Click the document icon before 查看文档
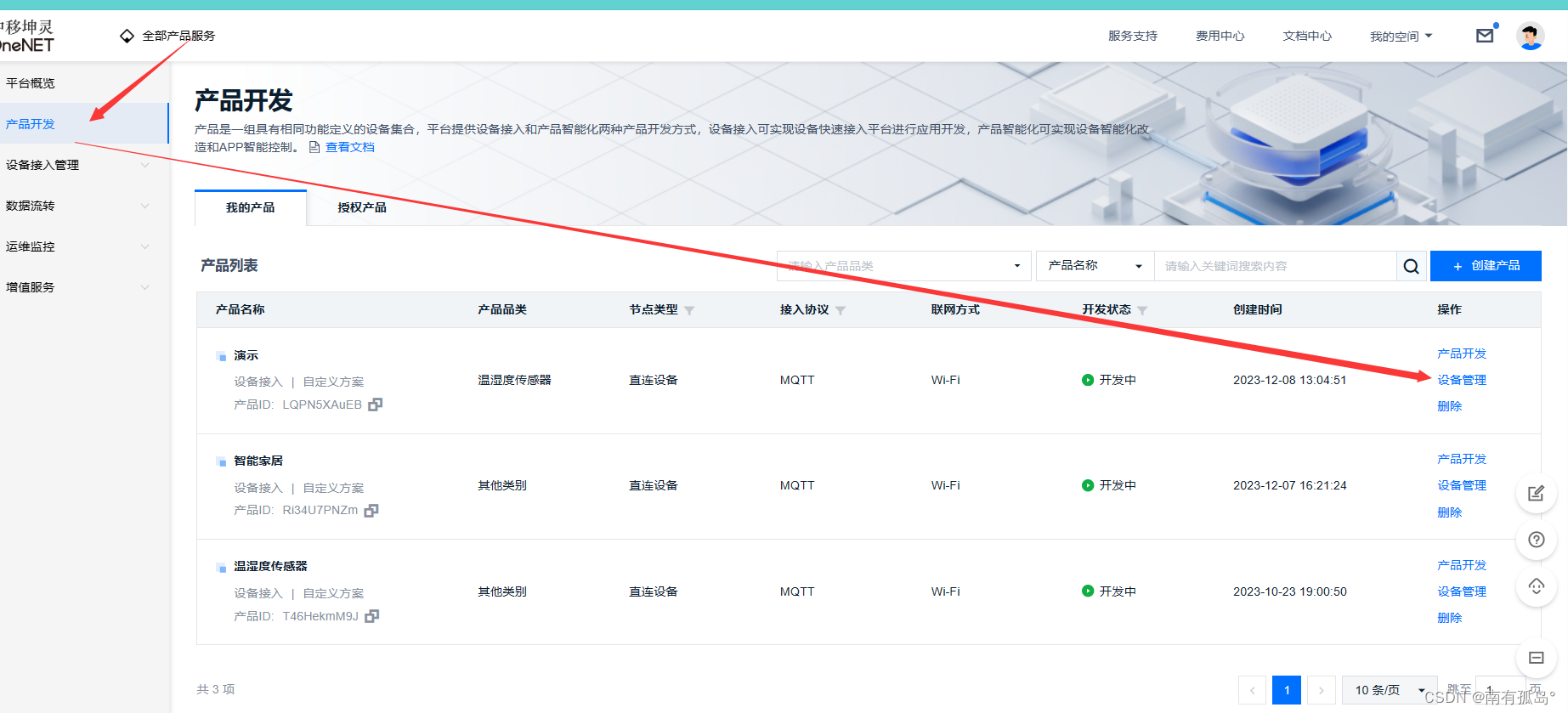Screen dimensions: 1568x713 [314, 147]
